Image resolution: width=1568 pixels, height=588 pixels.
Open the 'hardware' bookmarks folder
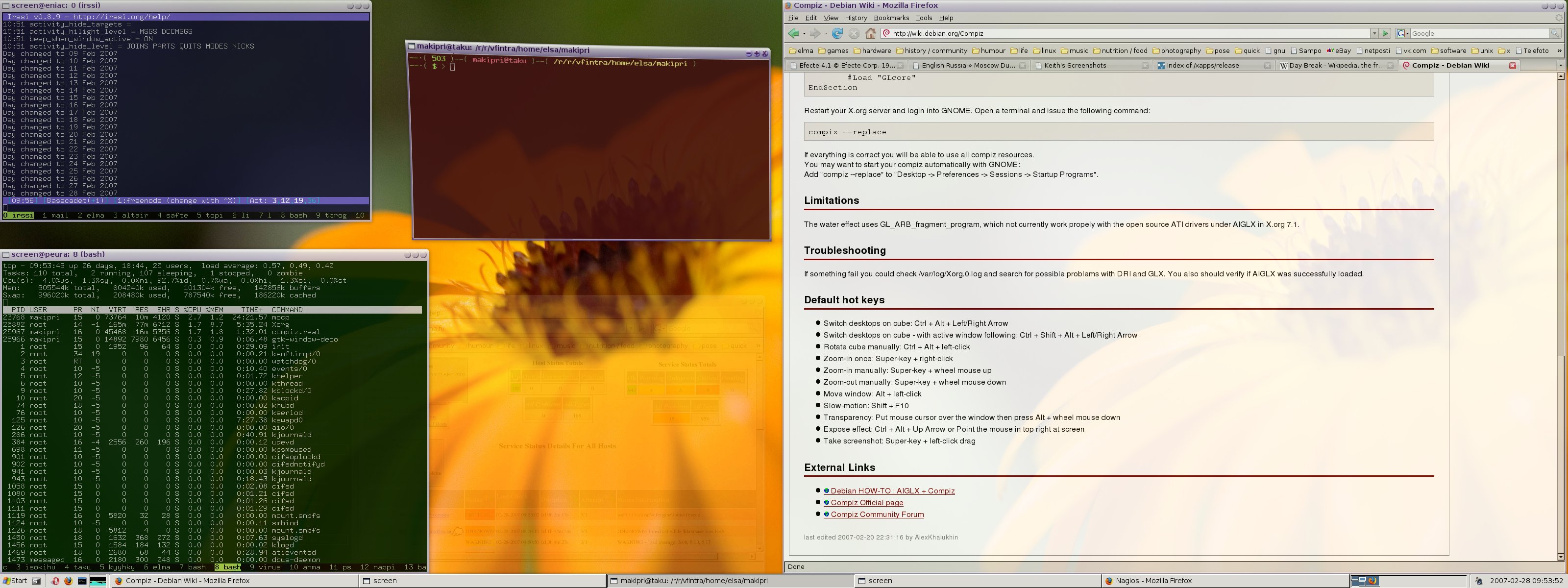[872, 50]
